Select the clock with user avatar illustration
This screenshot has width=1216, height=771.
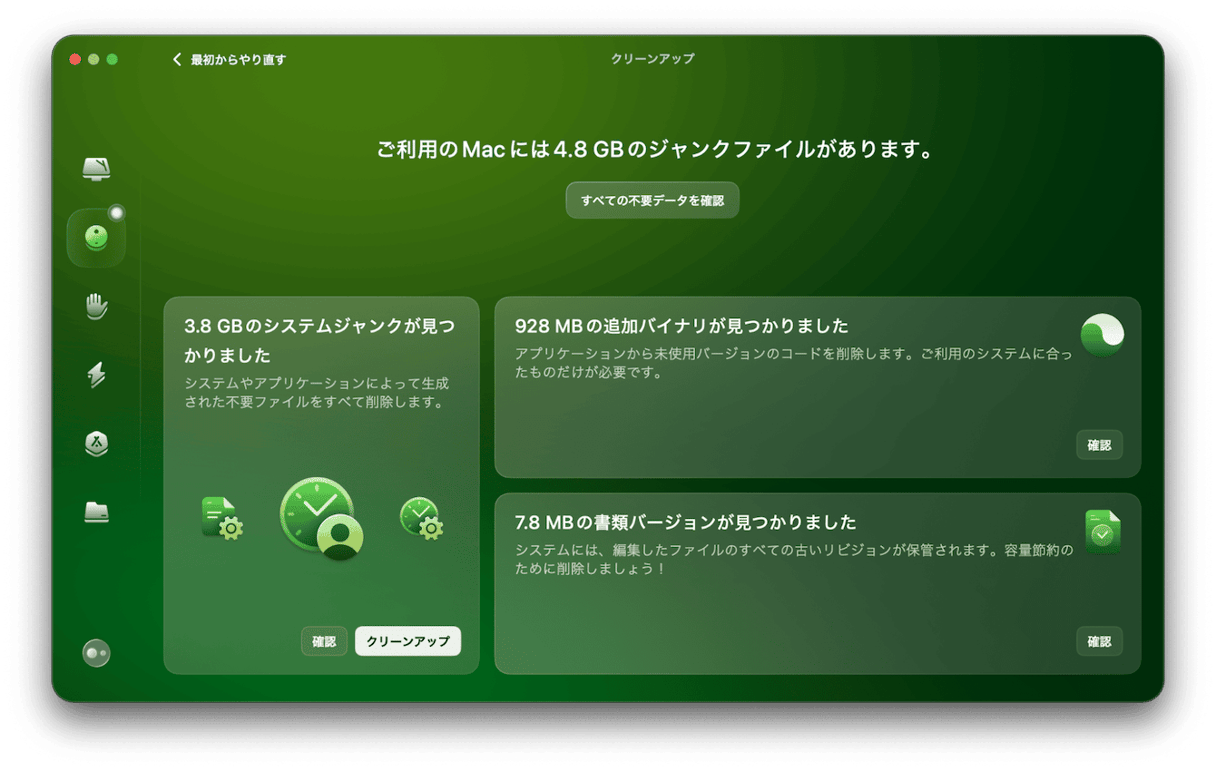tap(320, 520)
